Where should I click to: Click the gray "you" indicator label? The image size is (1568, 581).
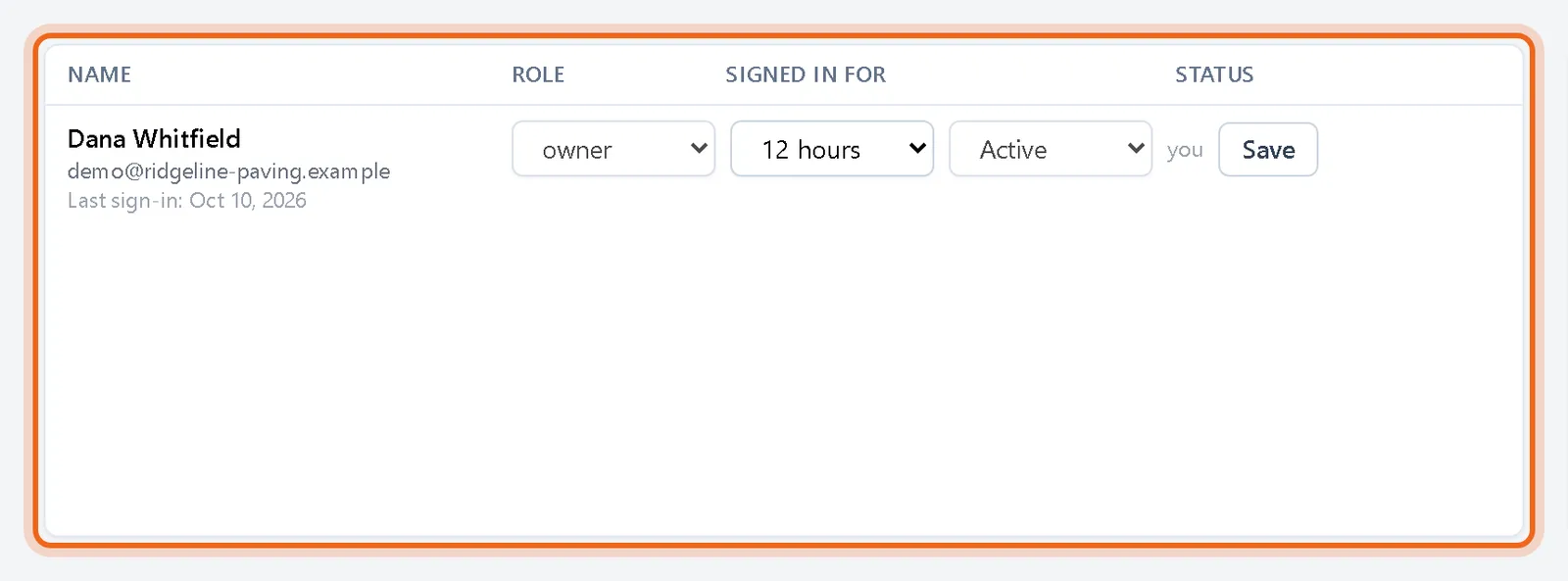pyautogui.click(x=1185, y=151)
